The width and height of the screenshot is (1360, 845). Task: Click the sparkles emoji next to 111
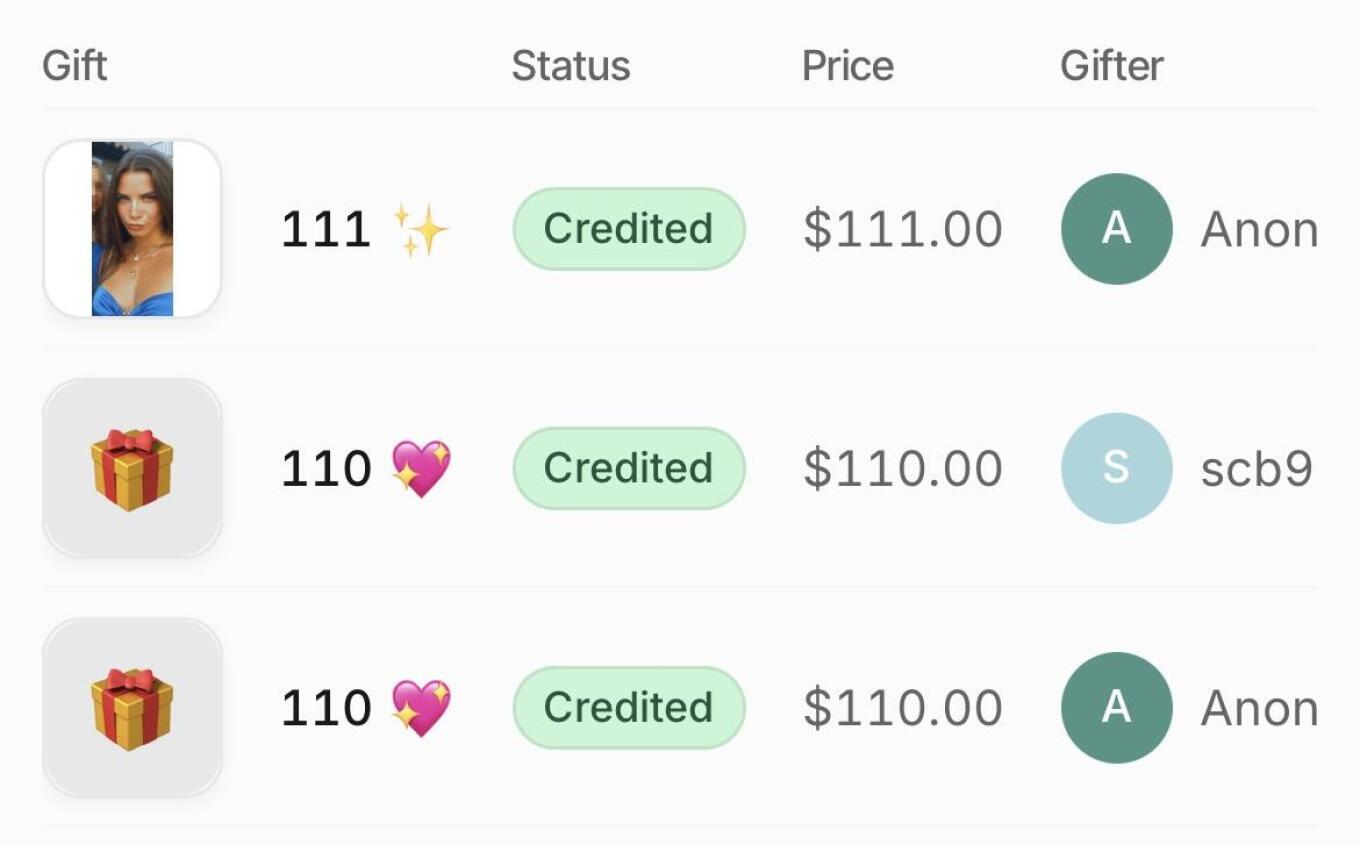pyautogui.click(x=420, y=230)
